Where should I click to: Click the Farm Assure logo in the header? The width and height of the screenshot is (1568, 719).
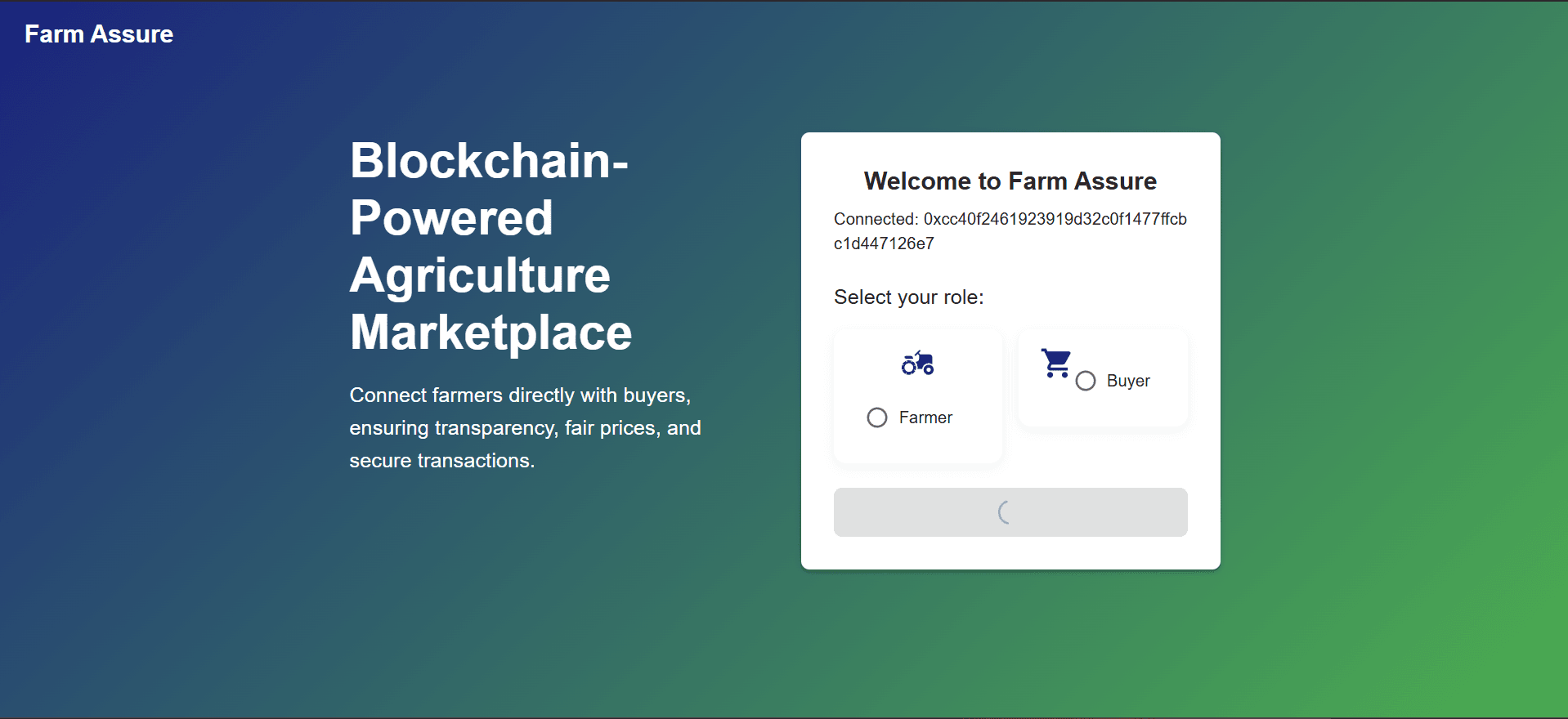pos(98,34)
